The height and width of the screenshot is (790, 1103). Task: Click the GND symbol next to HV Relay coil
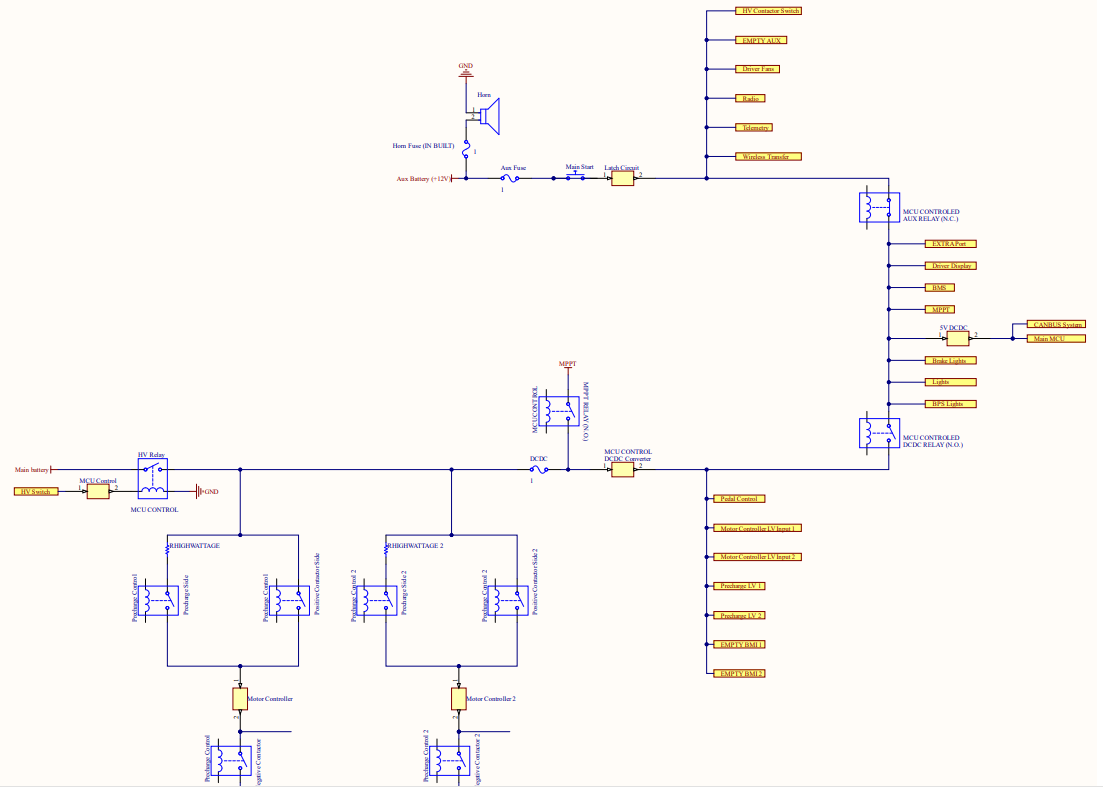200,492
